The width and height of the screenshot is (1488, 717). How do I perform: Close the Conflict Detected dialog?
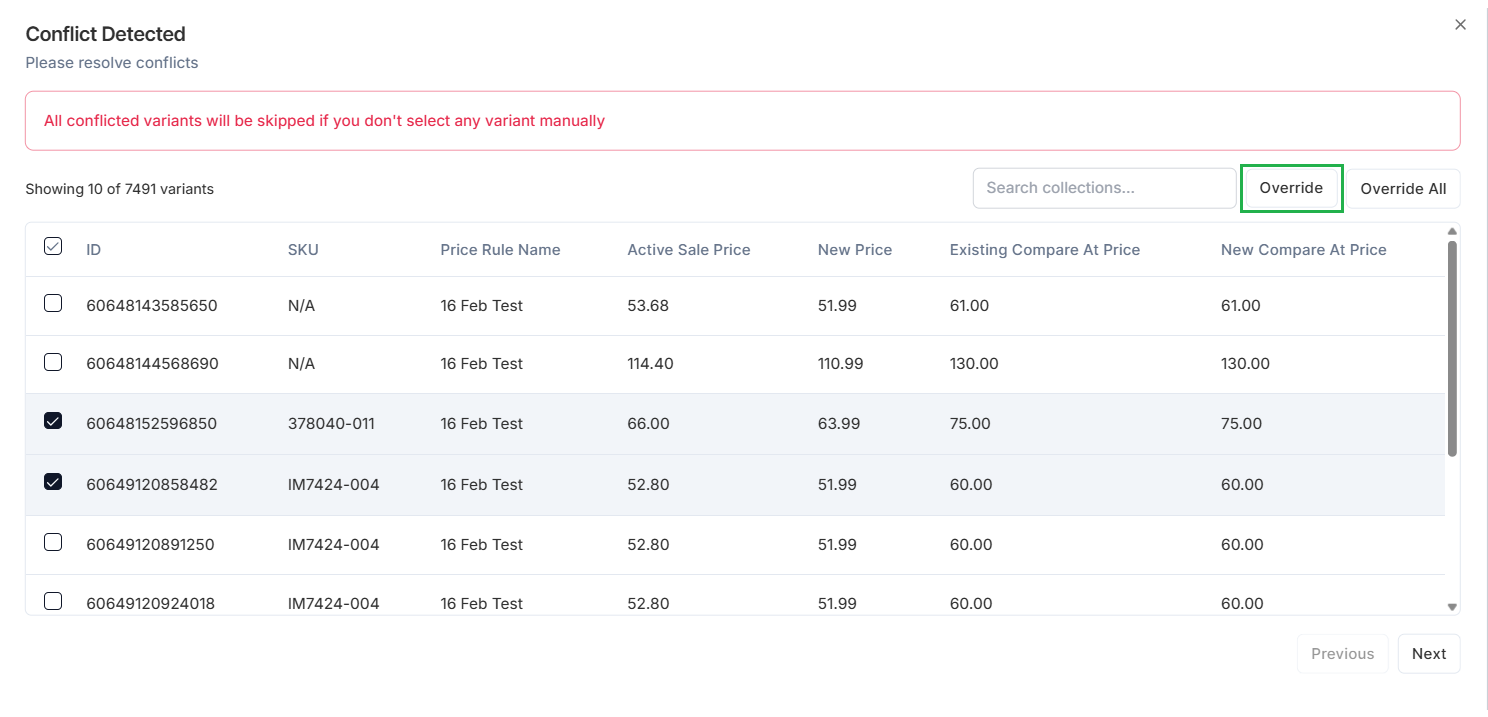[x=1460, y=25]
